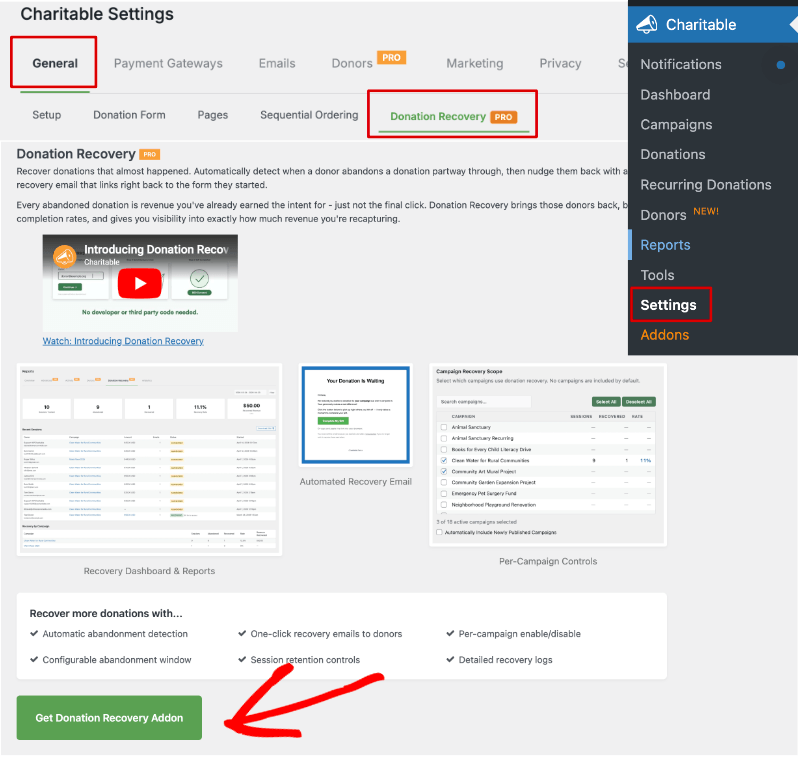Go to Addons in the sidebar
Viewport: 798px width, 758px height.
(x=664, y=334)
